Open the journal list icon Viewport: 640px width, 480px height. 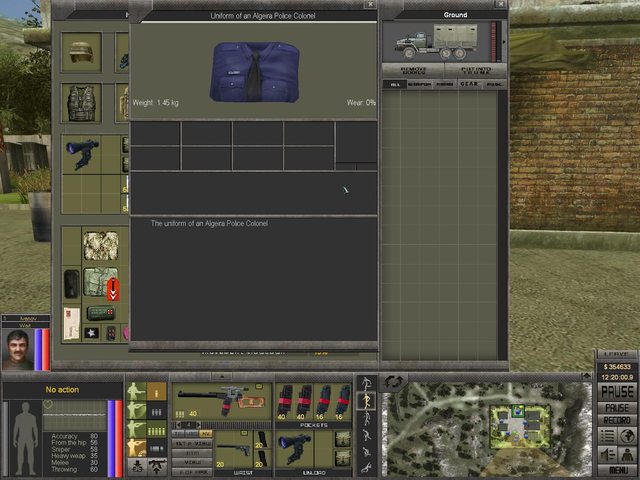[x=607, y=436]
